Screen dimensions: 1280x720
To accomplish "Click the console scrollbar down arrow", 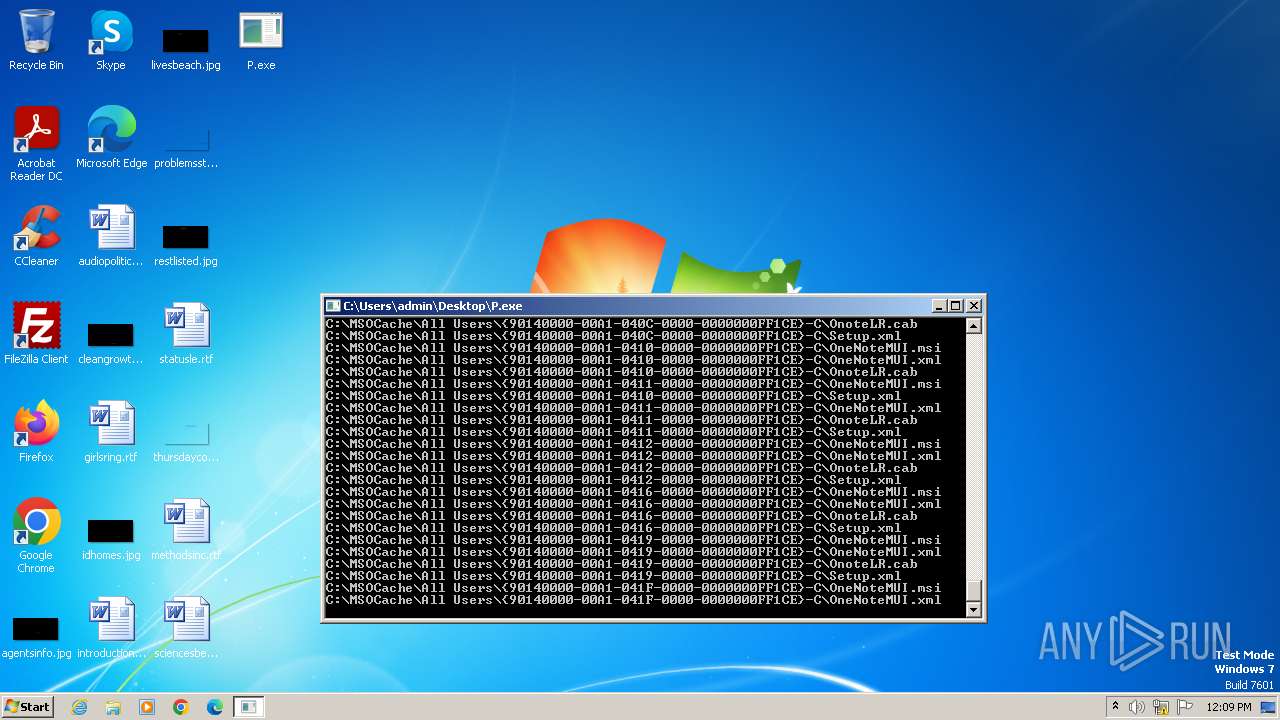I will click(x=974, y=610).
